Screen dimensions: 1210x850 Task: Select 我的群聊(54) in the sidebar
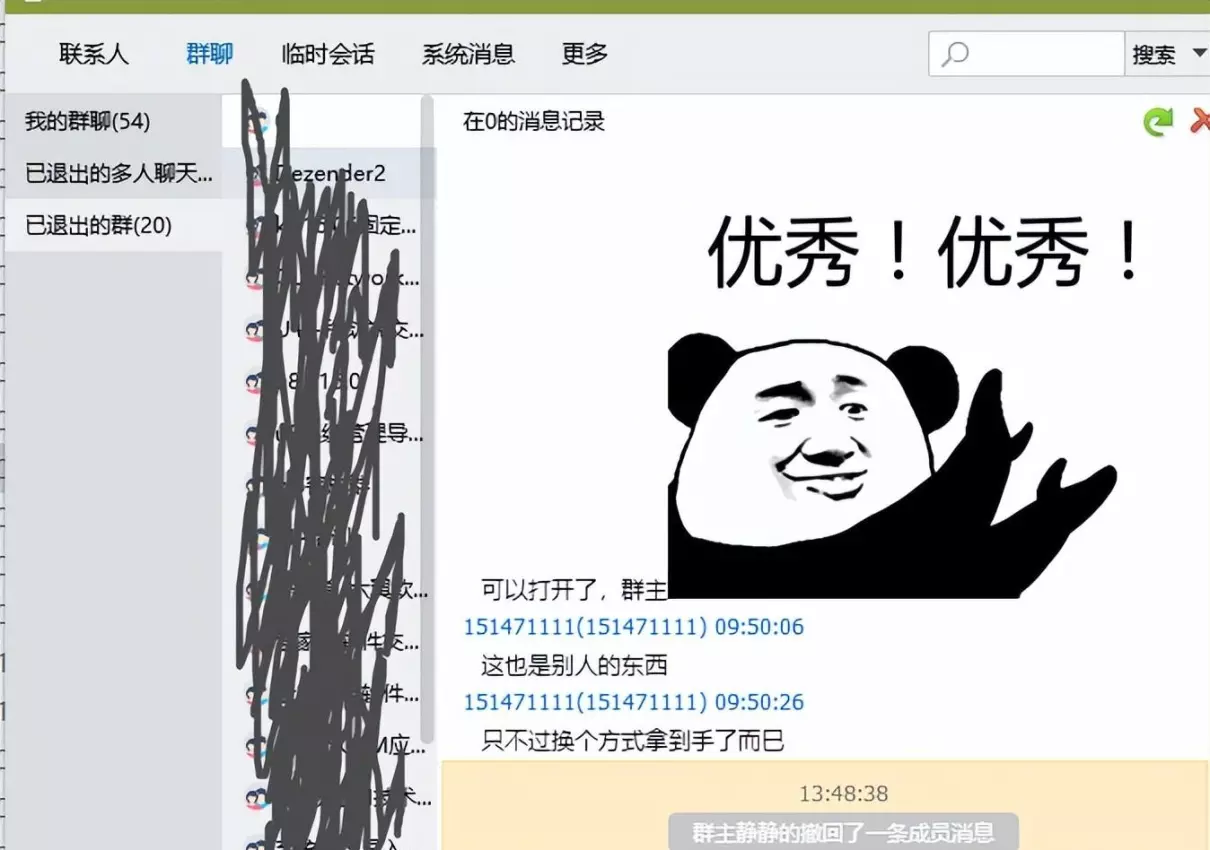[113, 121]
